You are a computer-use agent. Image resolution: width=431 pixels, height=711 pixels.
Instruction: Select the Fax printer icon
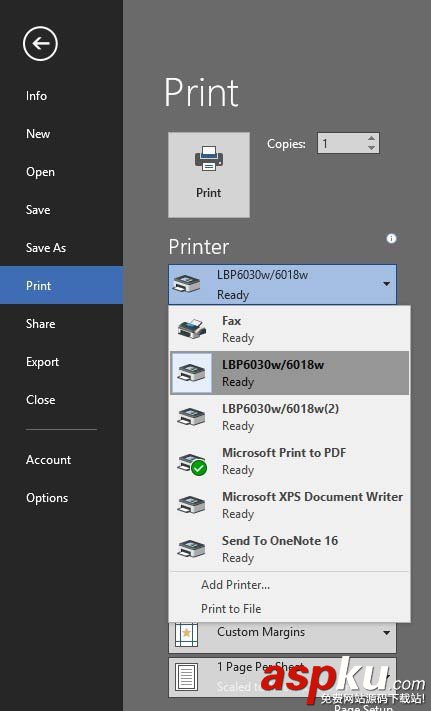tap(192, 329)
